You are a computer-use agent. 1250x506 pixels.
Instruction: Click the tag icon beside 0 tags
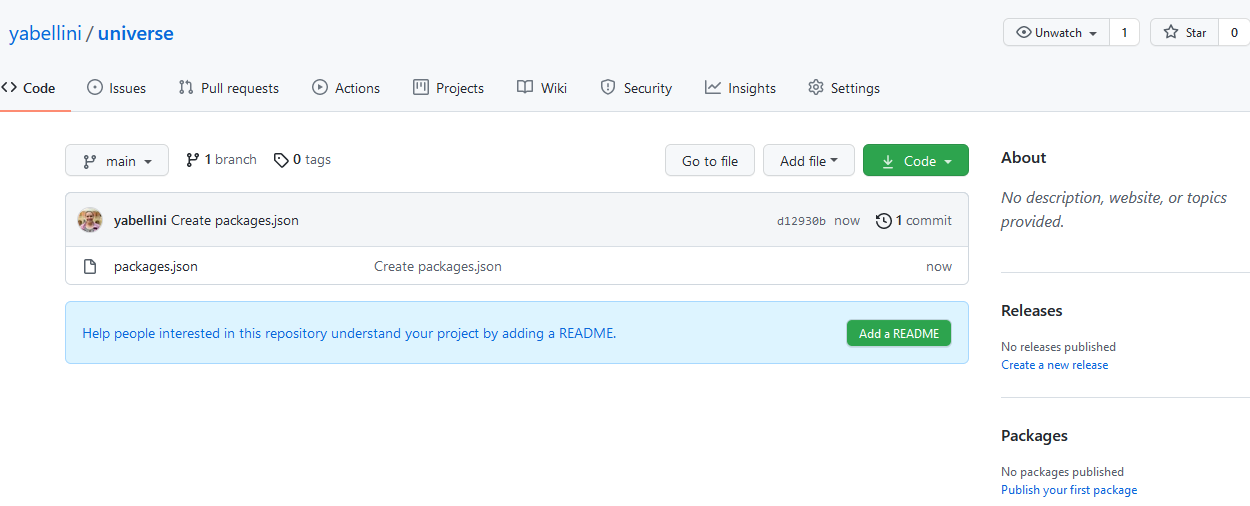[x=281, y=160]
